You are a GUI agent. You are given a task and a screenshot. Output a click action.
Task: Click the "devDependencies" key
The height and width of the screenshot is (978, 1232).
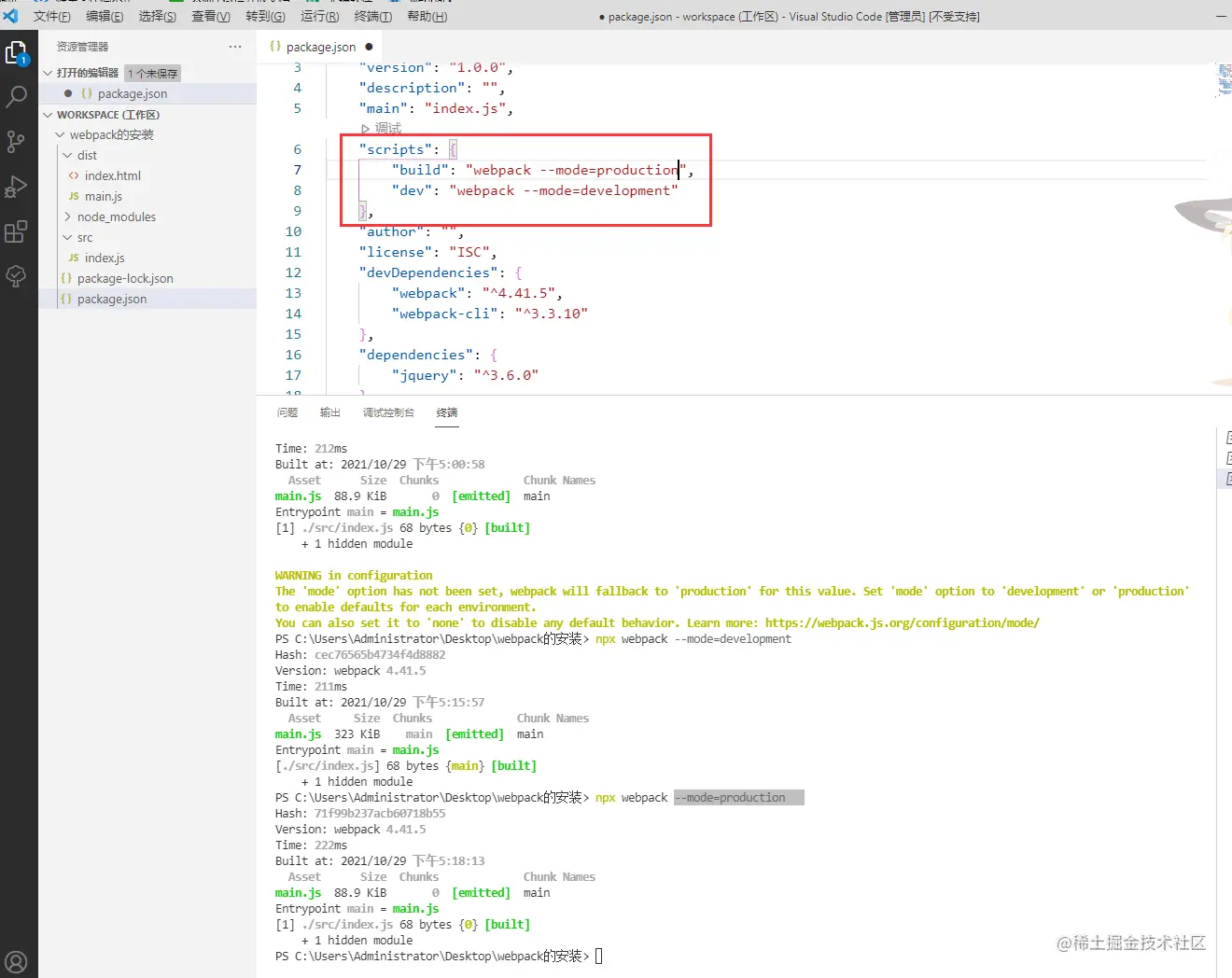[428, 272]
